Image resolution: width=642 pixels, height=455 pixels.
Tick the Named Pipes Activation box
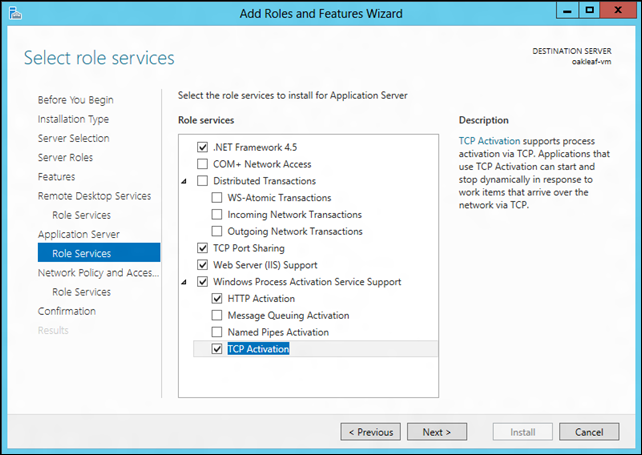click(x=217, y=332)
